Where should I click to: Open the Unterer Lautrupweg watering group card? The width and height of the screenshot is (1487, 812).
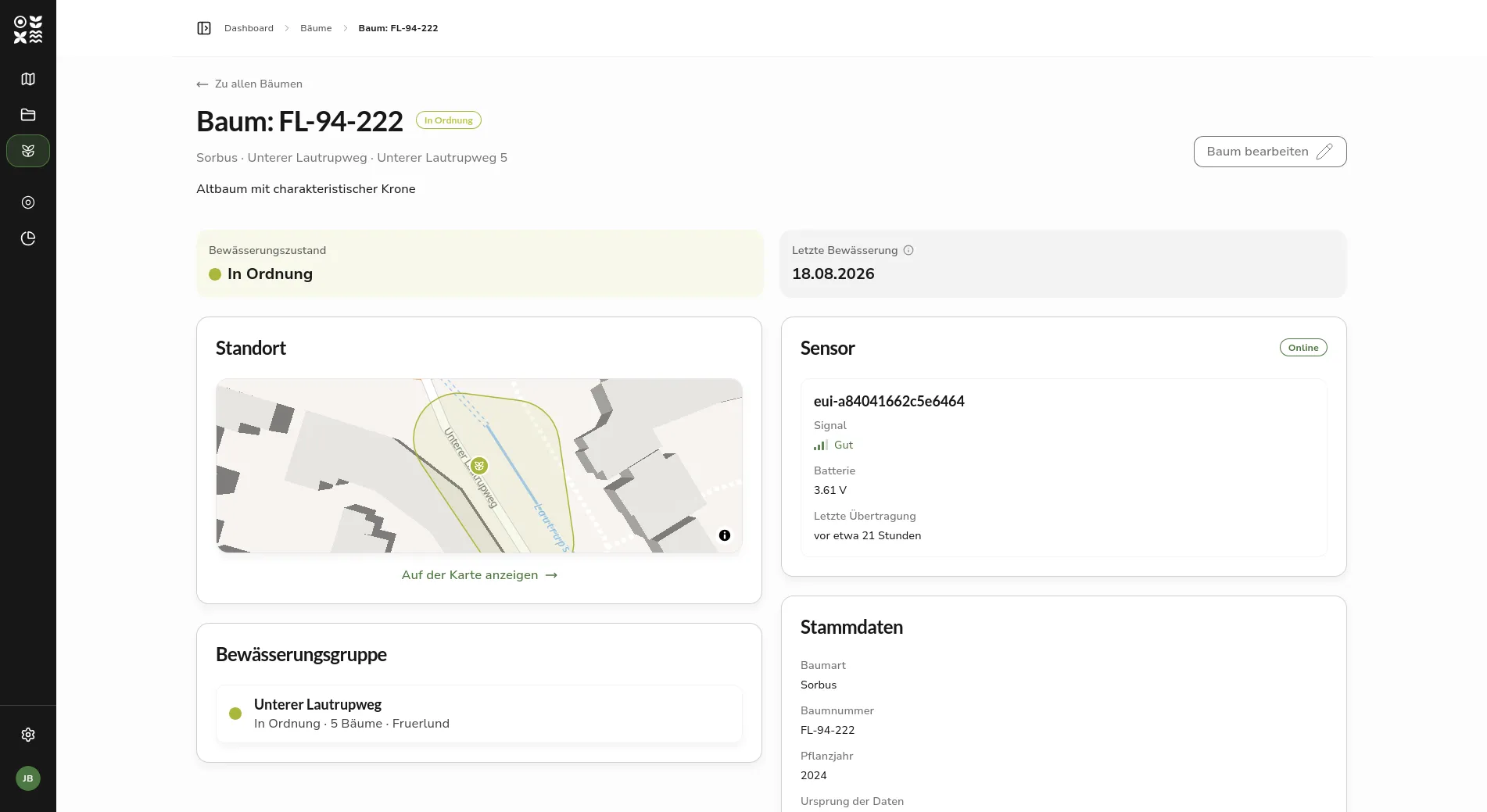[x=479, y=714]
